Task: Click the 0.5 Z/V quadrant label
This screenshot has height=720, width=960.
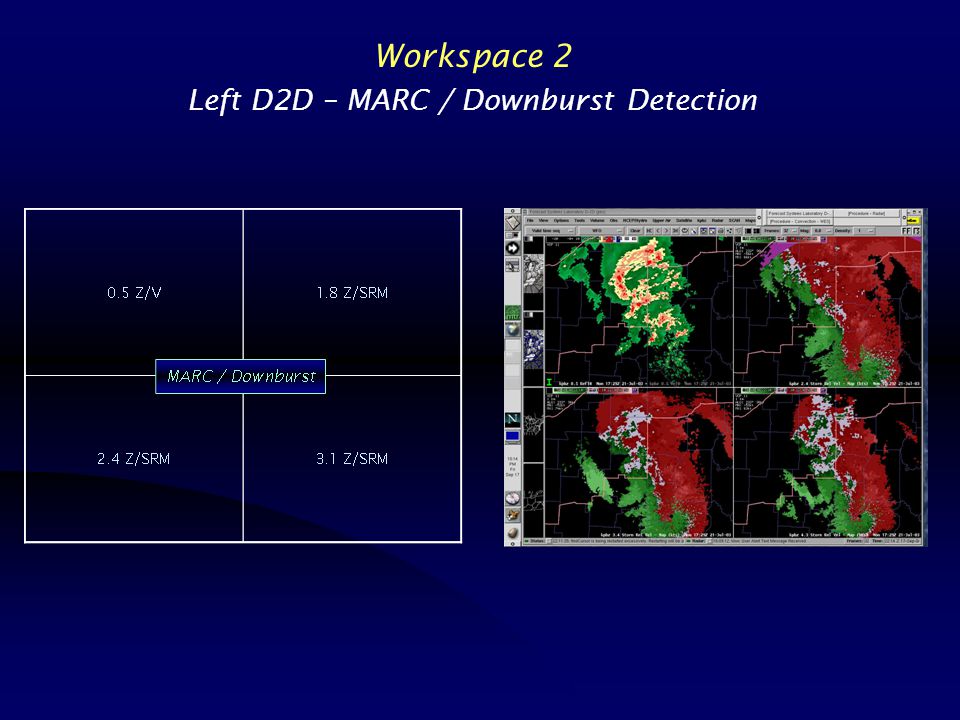Action: [x=134, y=293]
